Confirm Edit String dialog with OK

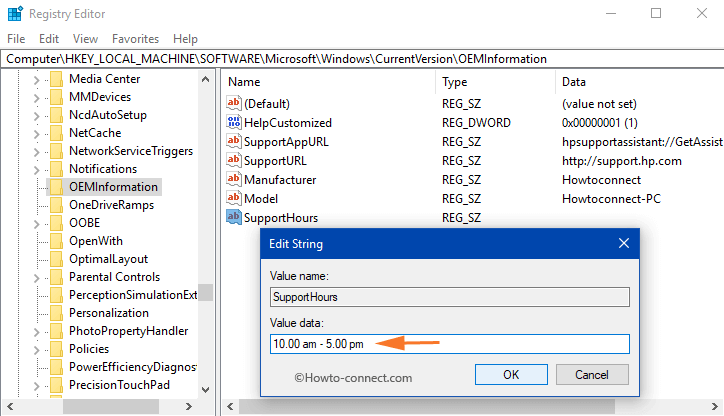click(511, 374)
